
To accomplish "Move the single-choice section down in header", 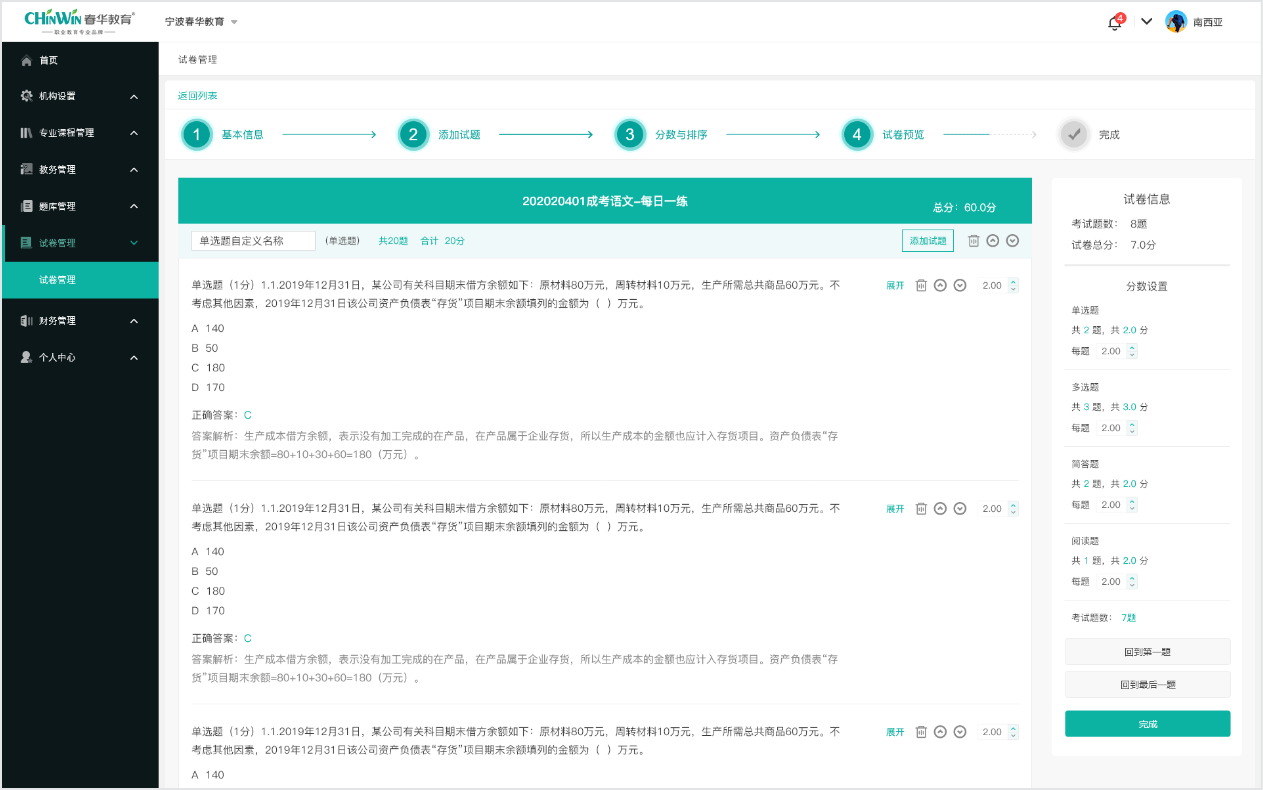I will 1012,241.
